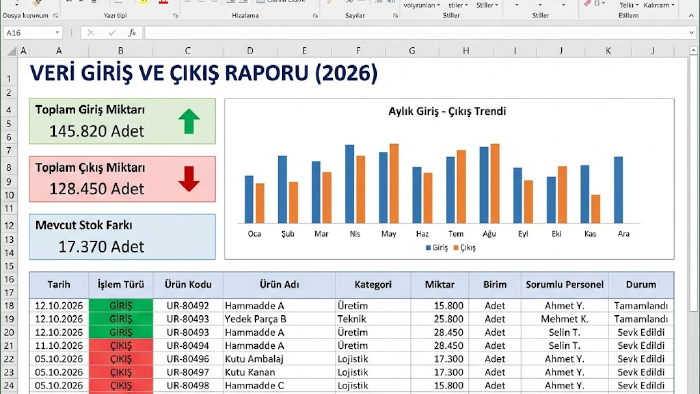The image size is (700, 394).
Task: Click the 17.370 Adet stock difference value
Action: pyautogui.click(x=101, y=247)
